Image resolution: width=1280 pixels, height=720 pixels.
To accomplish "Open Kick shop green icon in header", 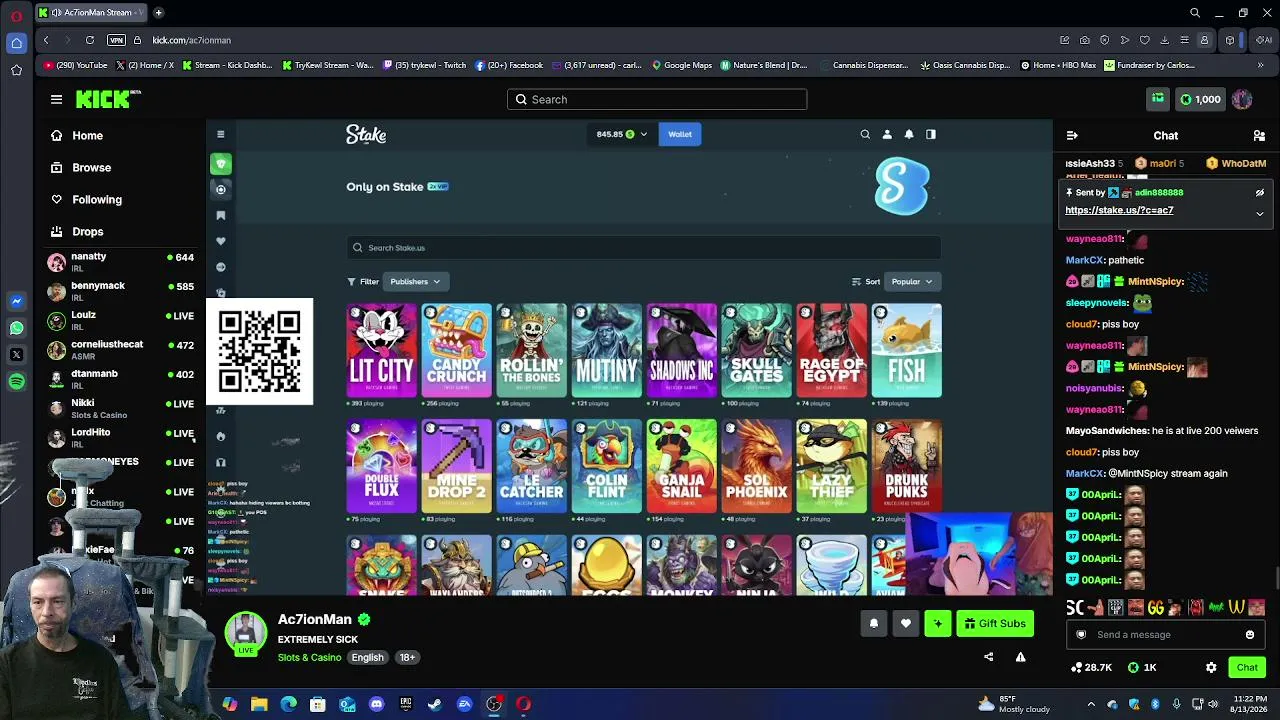I will pyautogui.click(x=1158, y=99).
